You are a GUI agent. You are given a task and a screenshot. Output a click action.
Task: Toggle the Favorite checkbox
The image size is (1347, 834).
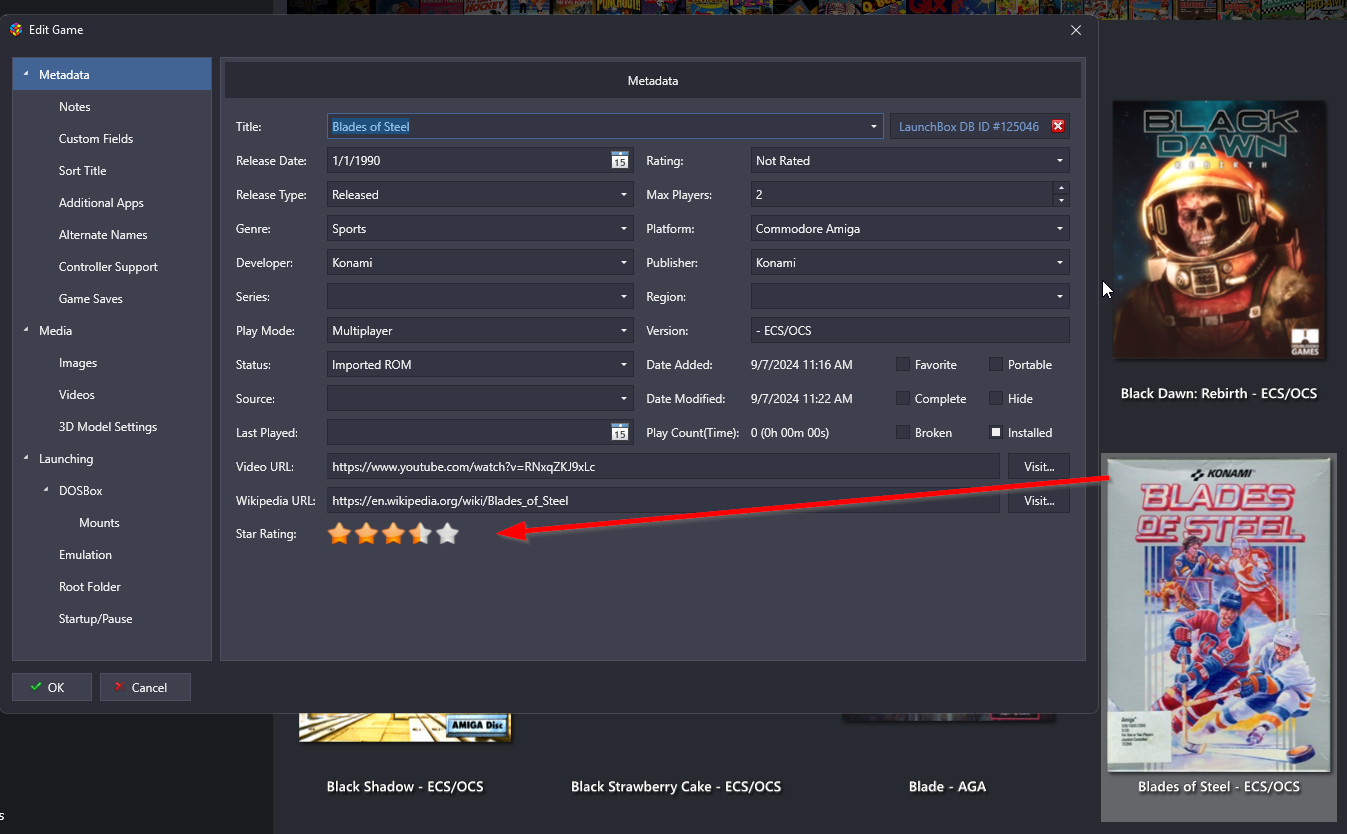pyautogui.click(x=903, y=364)
